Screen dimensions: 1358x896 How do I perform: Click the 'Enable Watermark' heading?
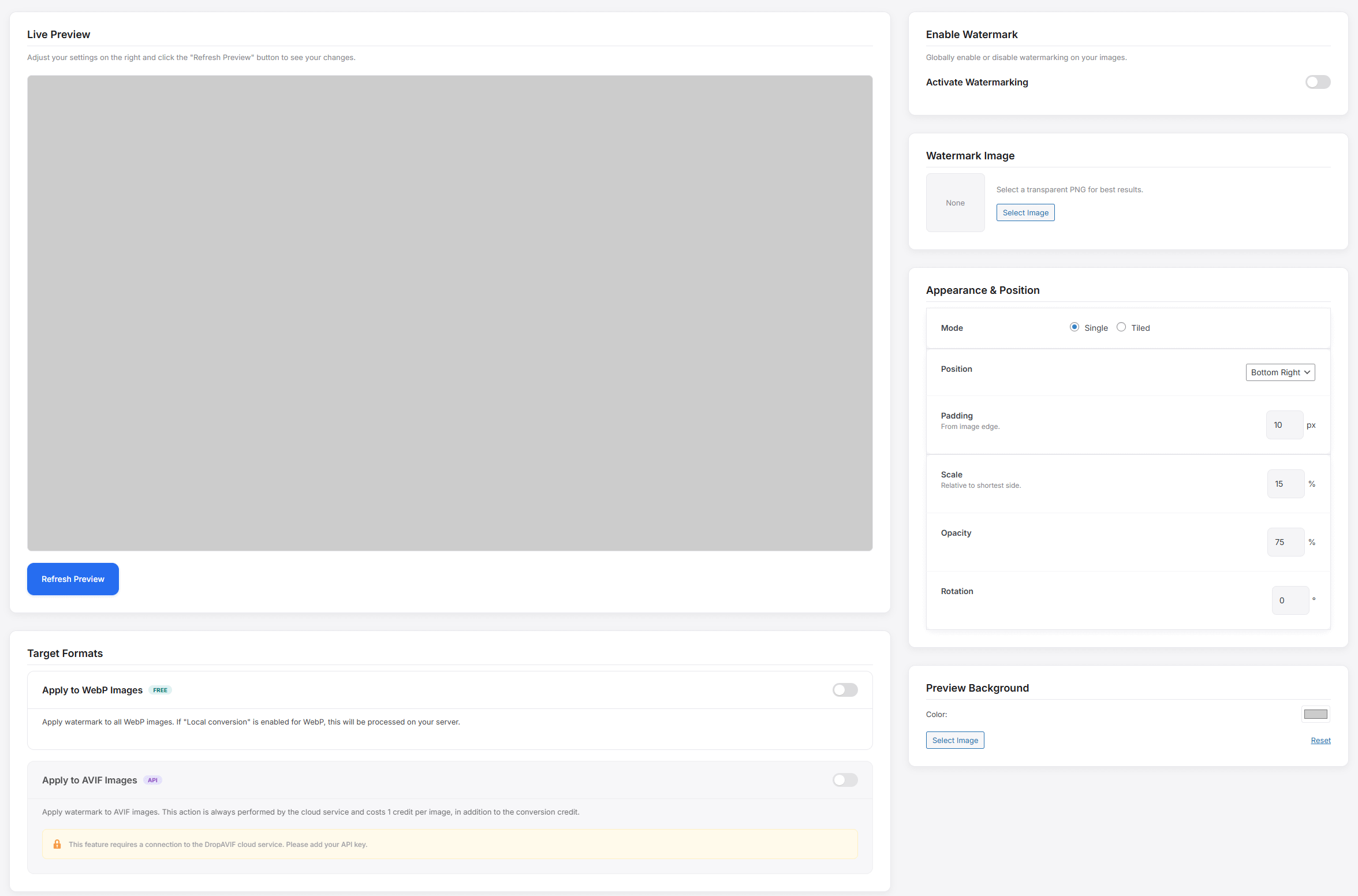(x=972, y=35)
